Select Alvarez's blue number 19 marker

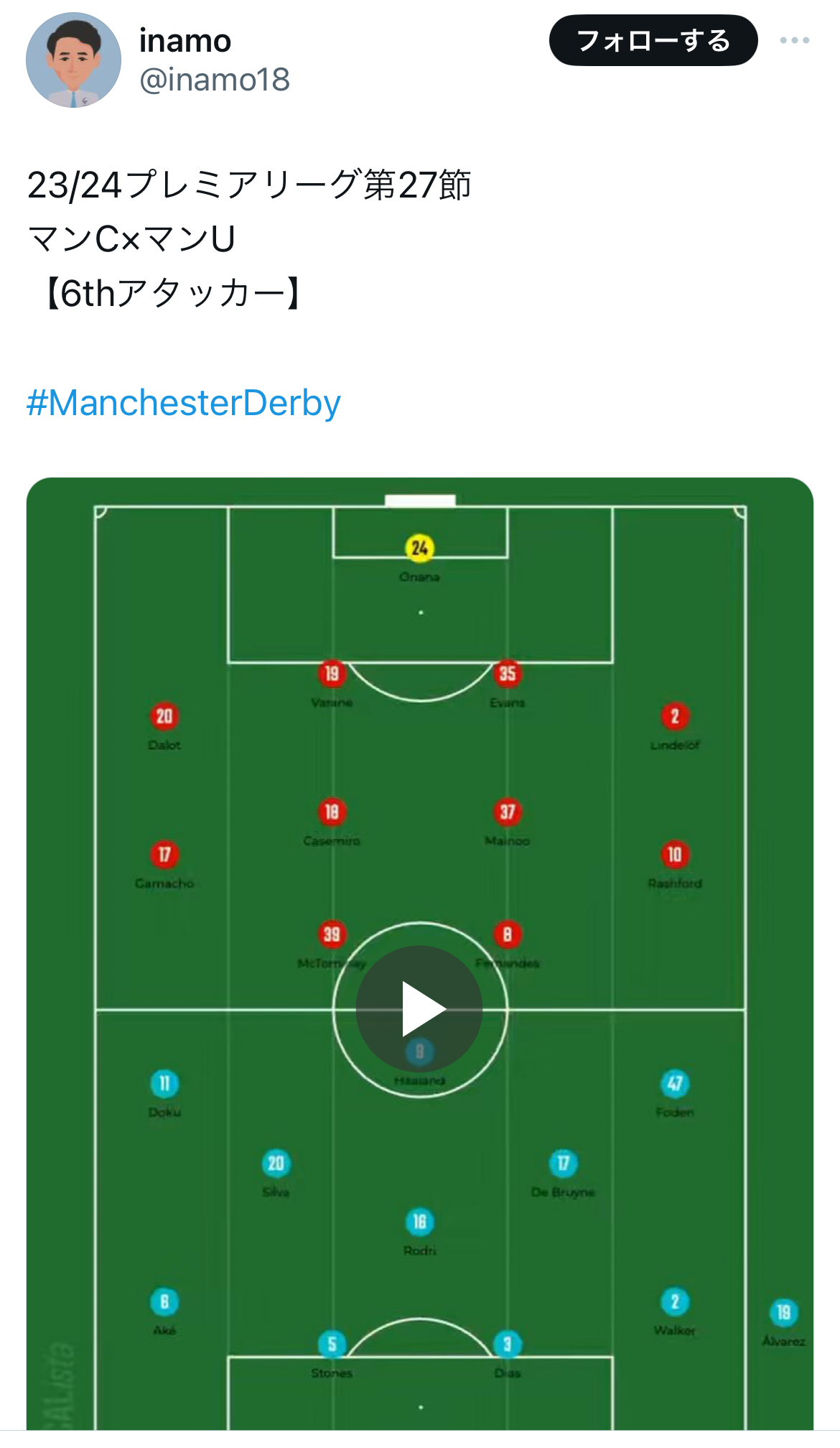783,1313
